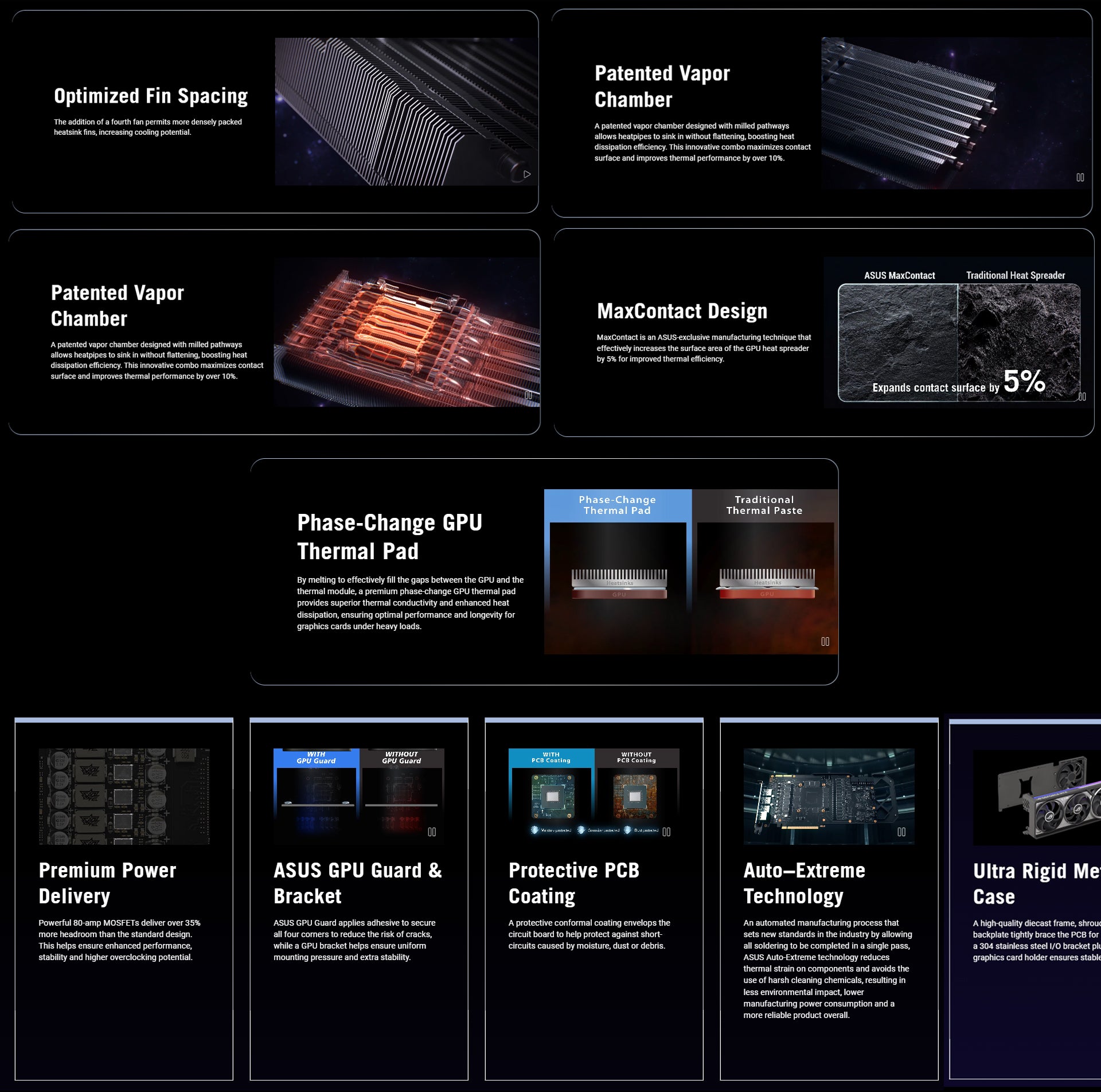
Task: Pause the top-right Patented Vapor Chamber video
Action: click(x=1080, y=178)
